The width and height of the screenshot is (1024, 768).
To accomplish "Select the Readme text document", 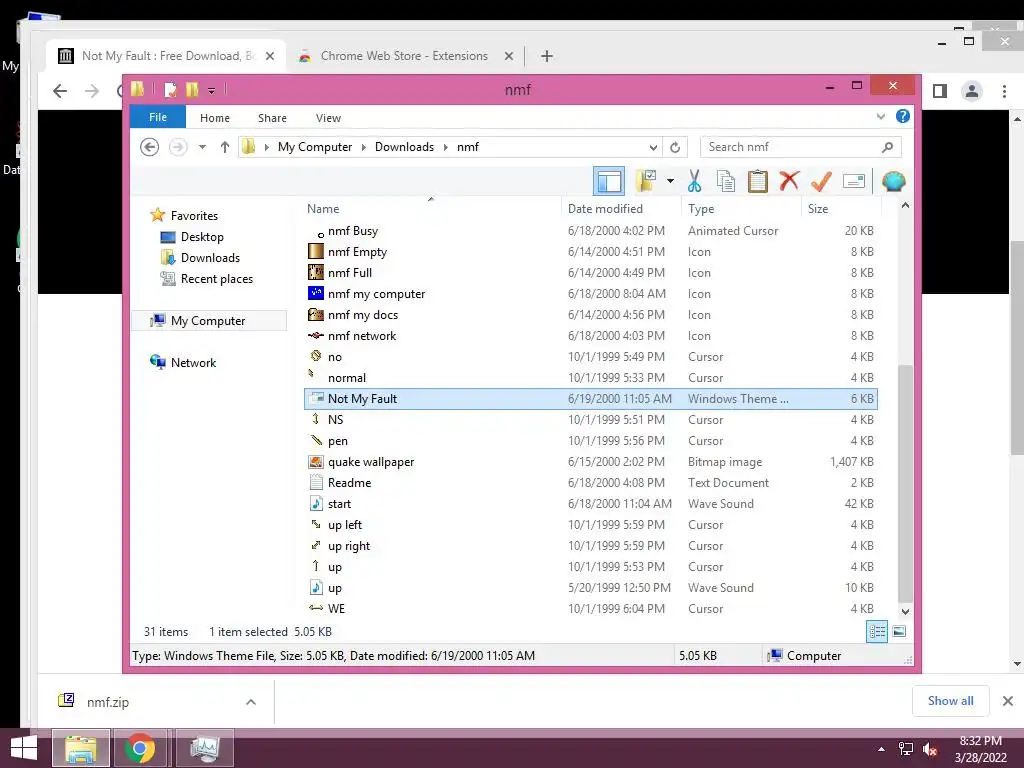I will point(590,483).
